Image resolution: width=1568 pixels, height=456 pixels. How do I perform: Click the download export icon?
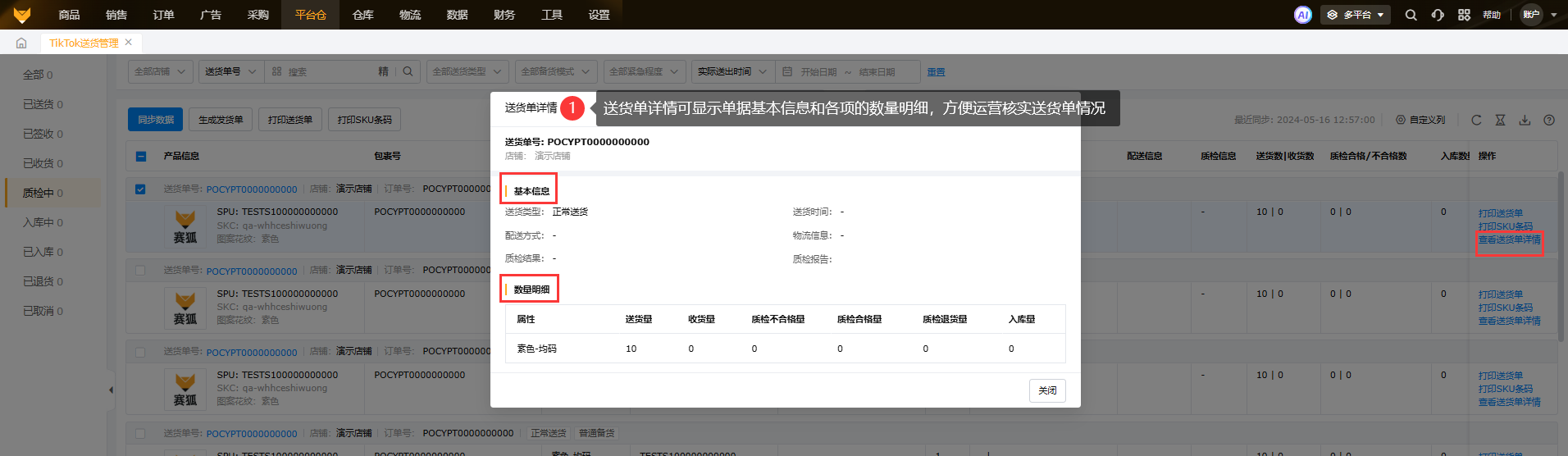click(1525, 120)
